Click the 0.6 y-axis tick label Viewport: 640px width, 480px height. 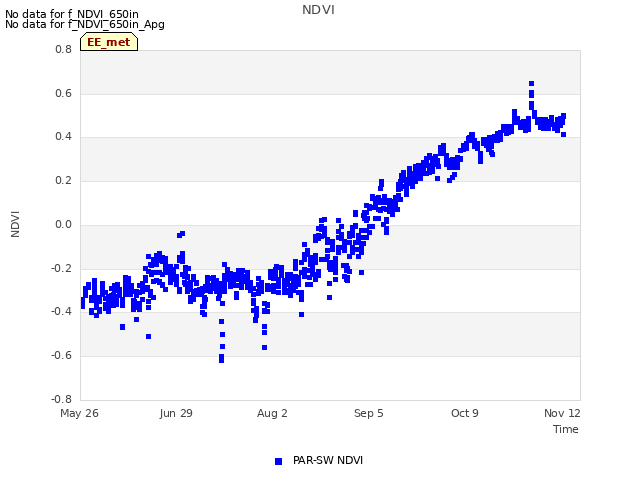[x=63, y=93]
